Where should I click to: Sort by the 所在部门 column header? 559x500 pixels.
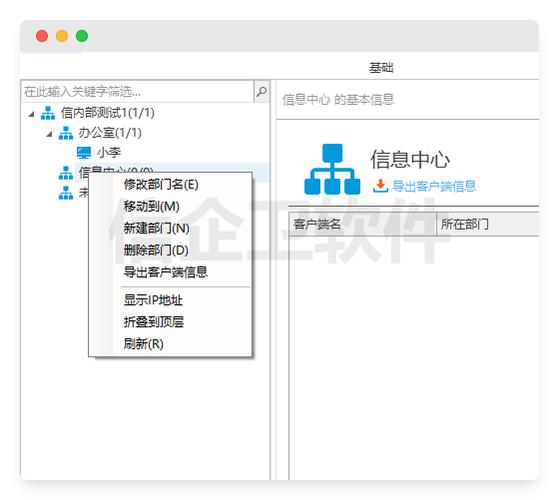click(487, 224)
